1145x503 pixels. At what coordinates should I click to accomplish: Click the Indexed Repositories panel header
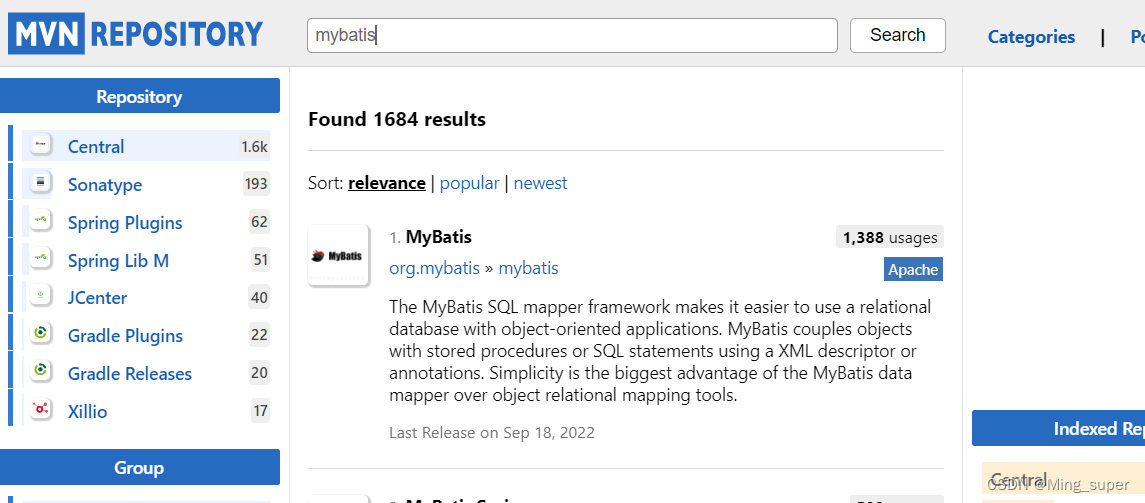coord(1058,429)
